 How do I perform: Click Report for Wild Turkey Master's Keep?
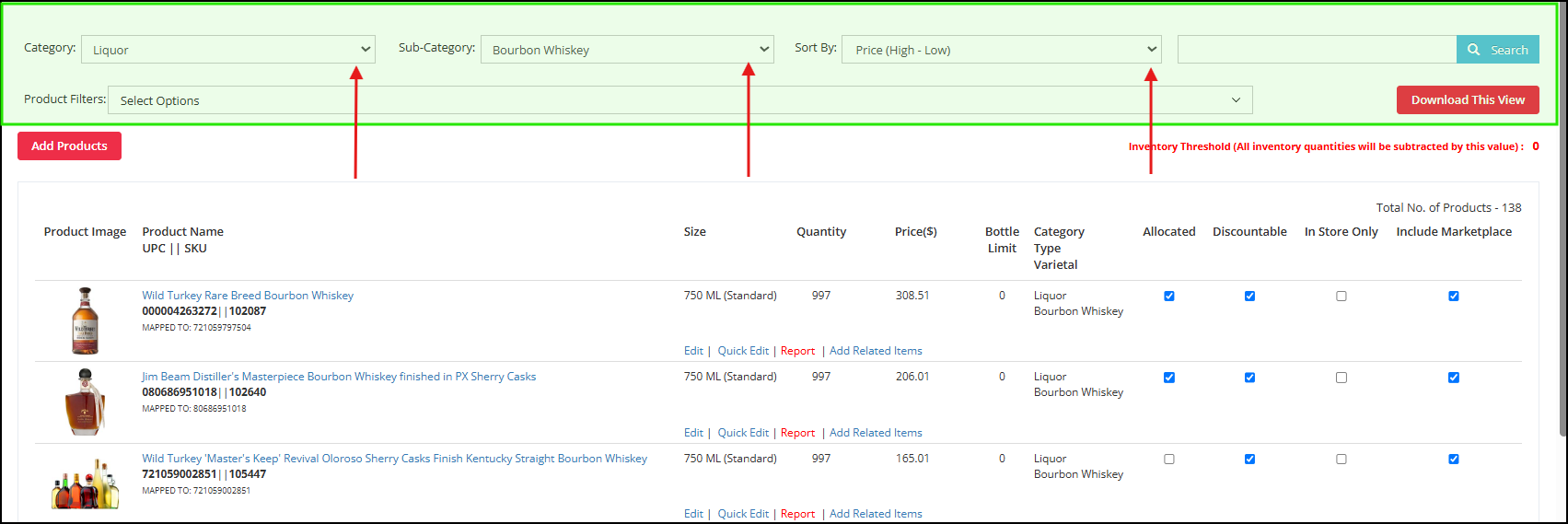pyautogui.click(x=797, y=514)
